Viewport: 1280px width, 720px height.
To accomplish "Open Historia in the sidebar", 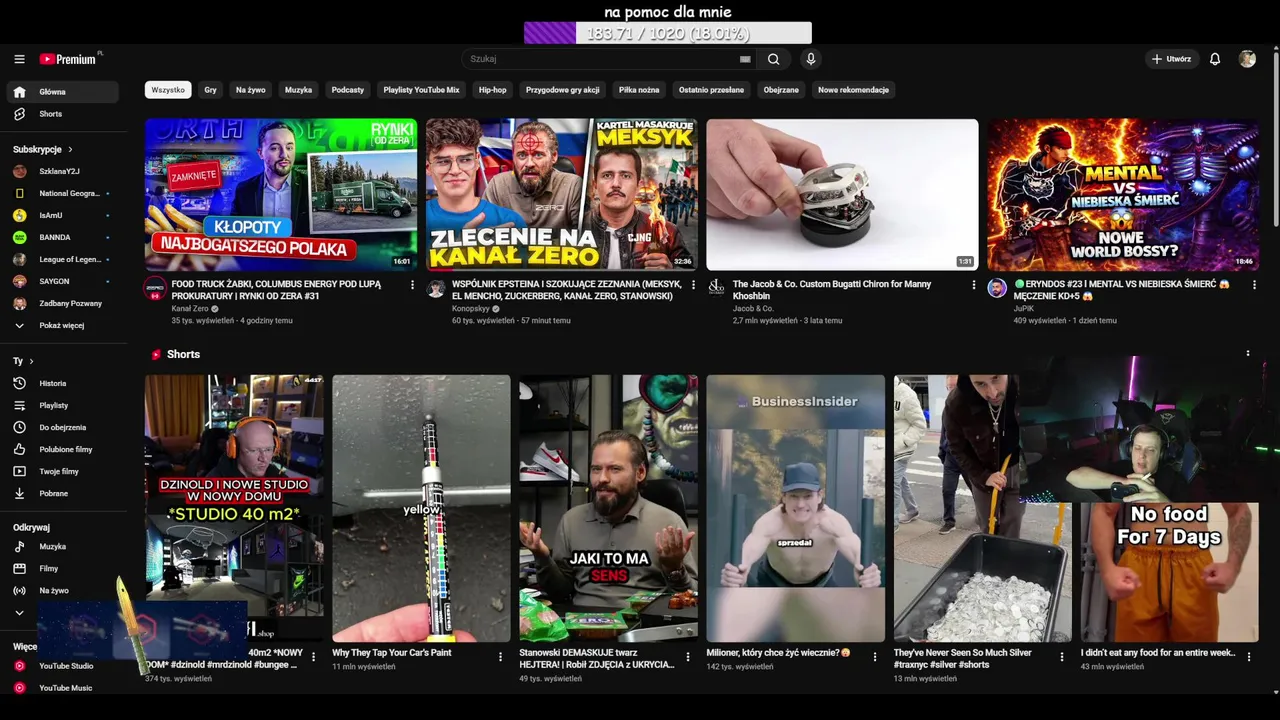I will (63, 383).
